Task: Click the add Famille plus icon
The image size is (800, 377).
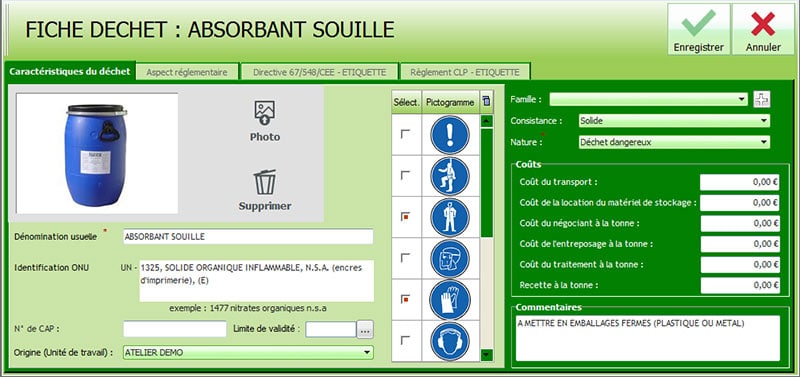Action: (x=761, y=99)
